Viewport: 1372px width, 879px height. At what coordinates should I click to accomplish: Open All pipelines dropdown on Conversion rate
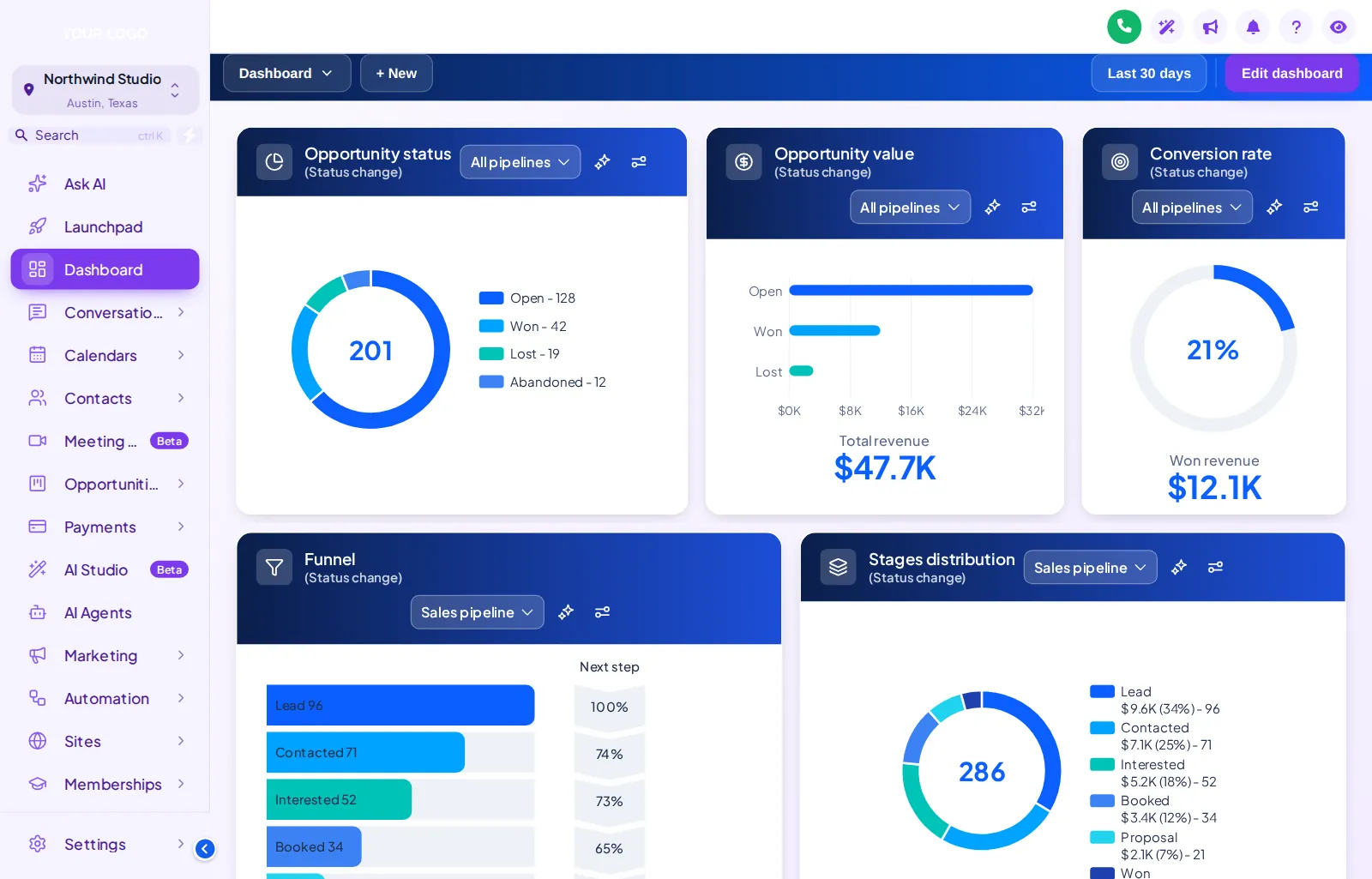tap(1192, 207)
